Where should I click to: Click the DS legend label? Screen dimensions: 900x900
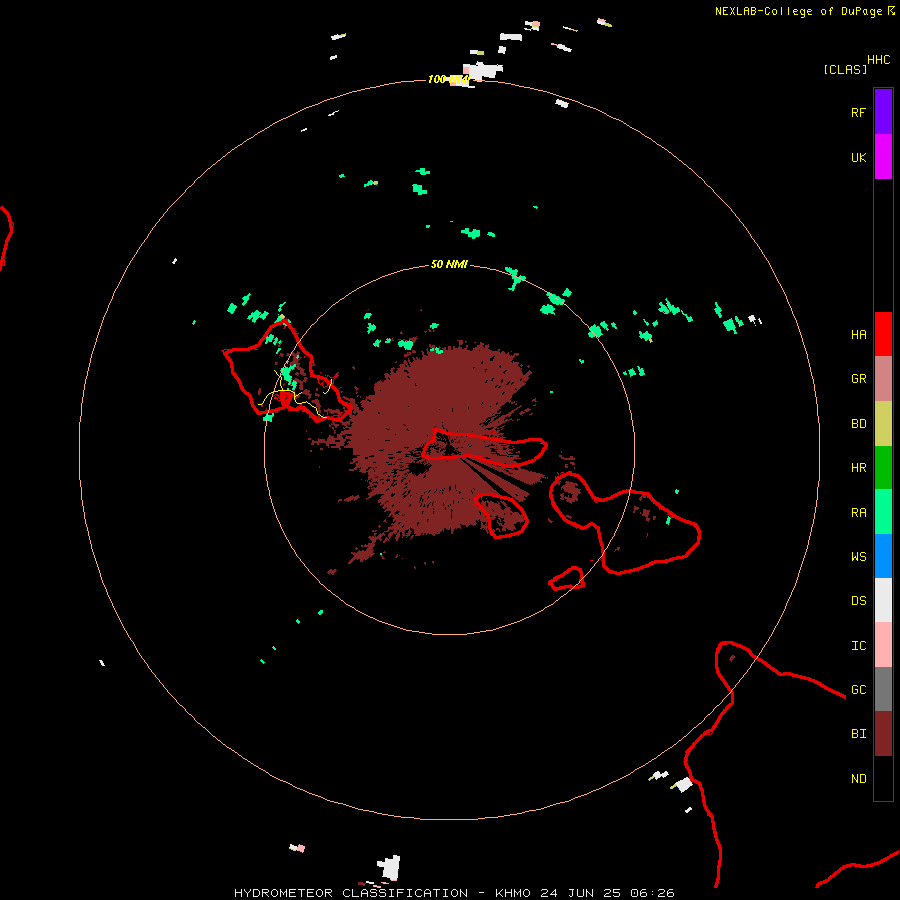(x=858, y=601)
